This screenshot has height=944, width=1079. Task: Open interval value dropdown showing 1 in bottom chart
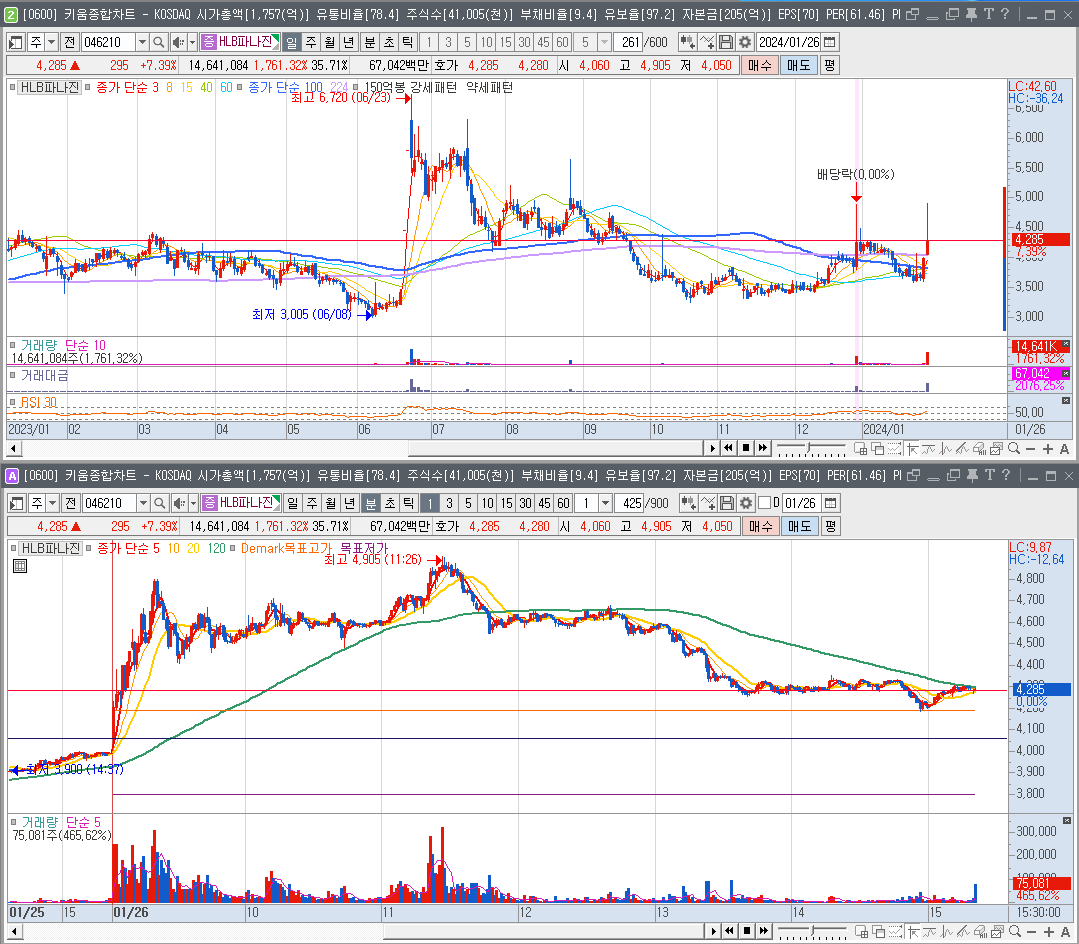click(x=606, y=504)
